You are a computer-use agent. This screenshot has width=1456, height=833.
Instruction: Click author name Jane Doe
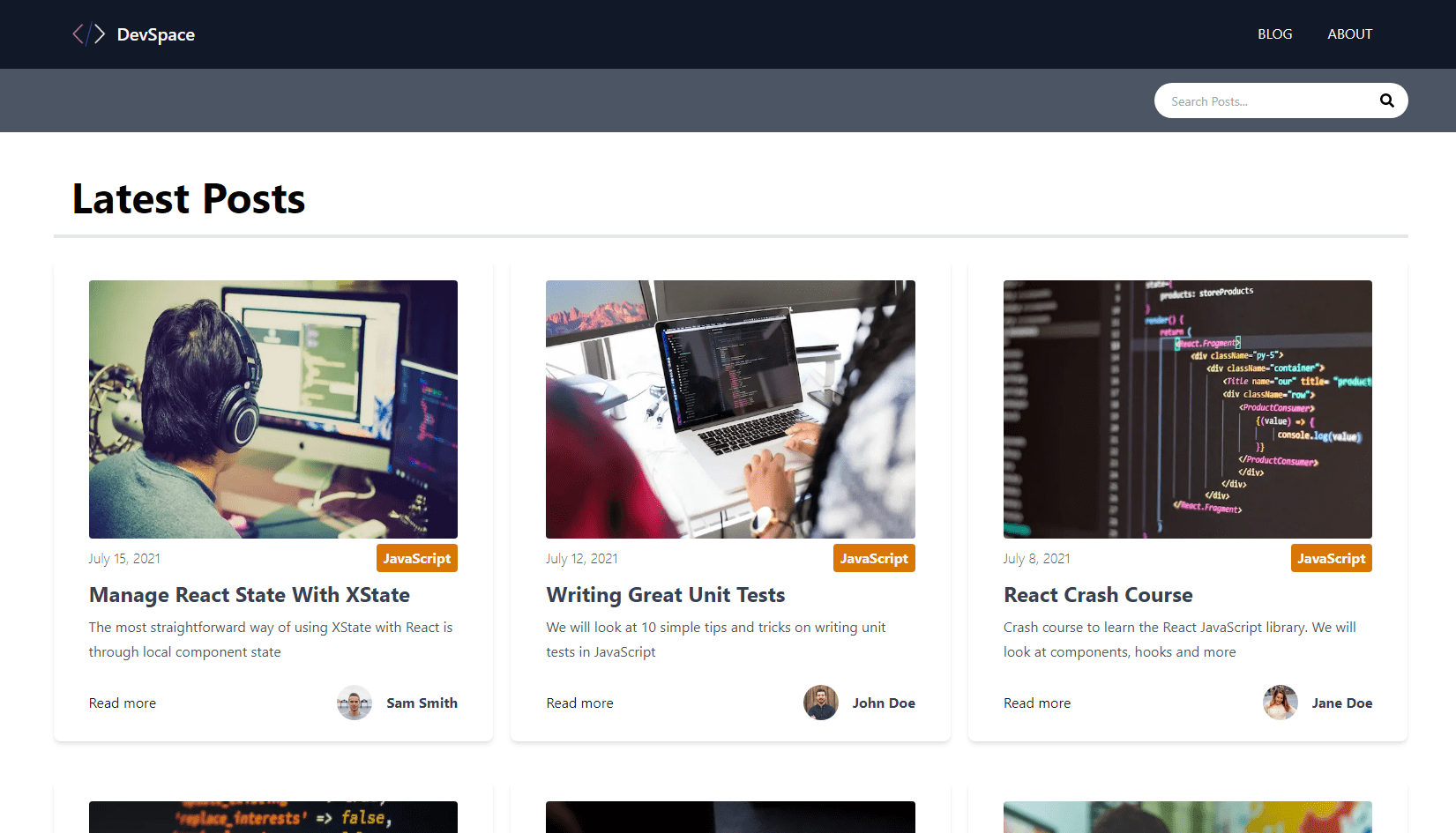click(x=1341, y=703)
